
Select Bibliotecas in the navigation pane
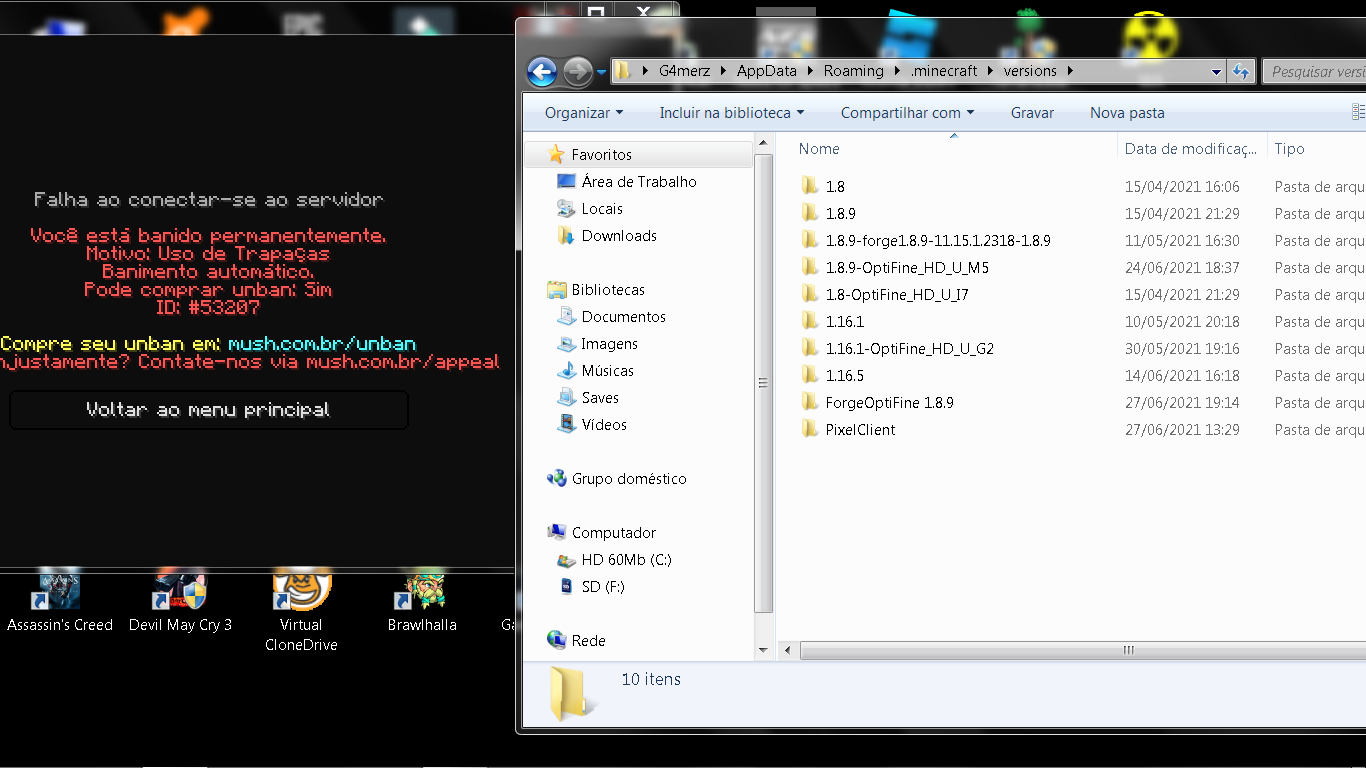[x=608, y=290]
